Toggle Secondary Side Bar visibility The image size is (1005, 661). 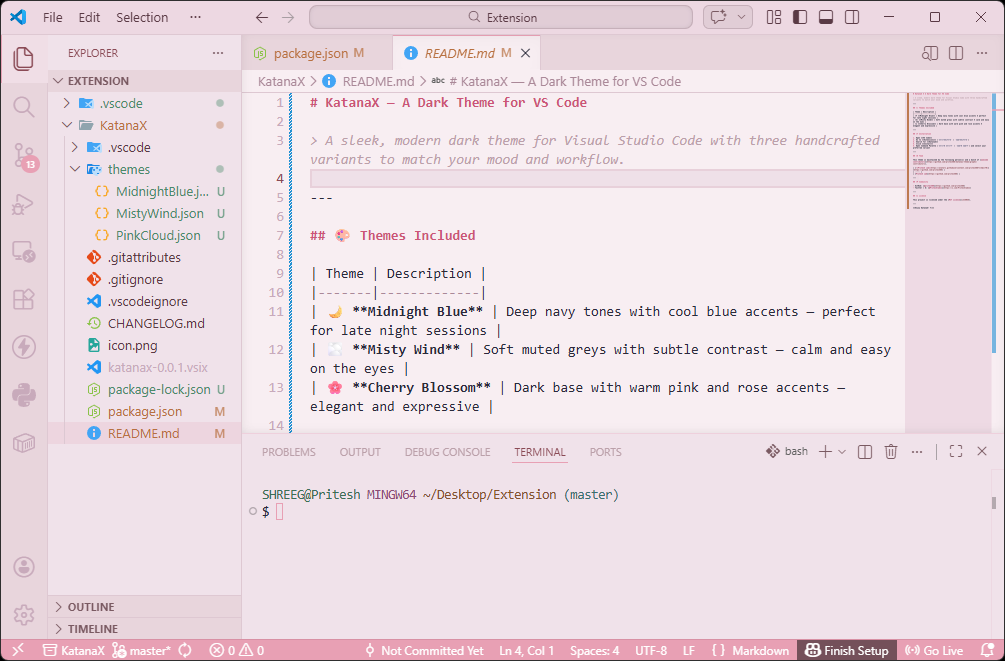click(852, 17)
